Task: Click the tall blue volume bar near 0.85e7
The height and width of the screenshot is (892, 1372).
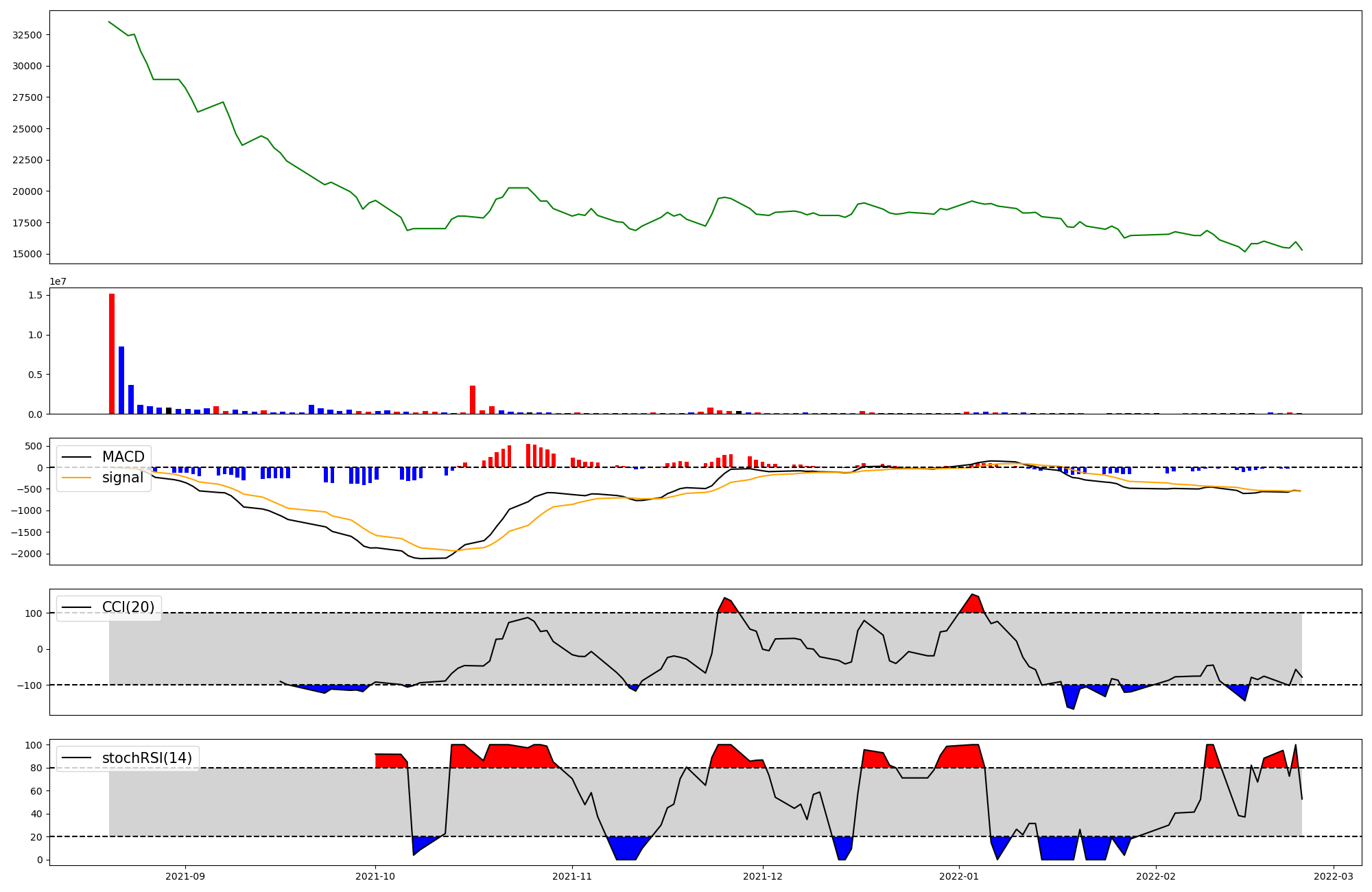Action: [x=121, y=379]
